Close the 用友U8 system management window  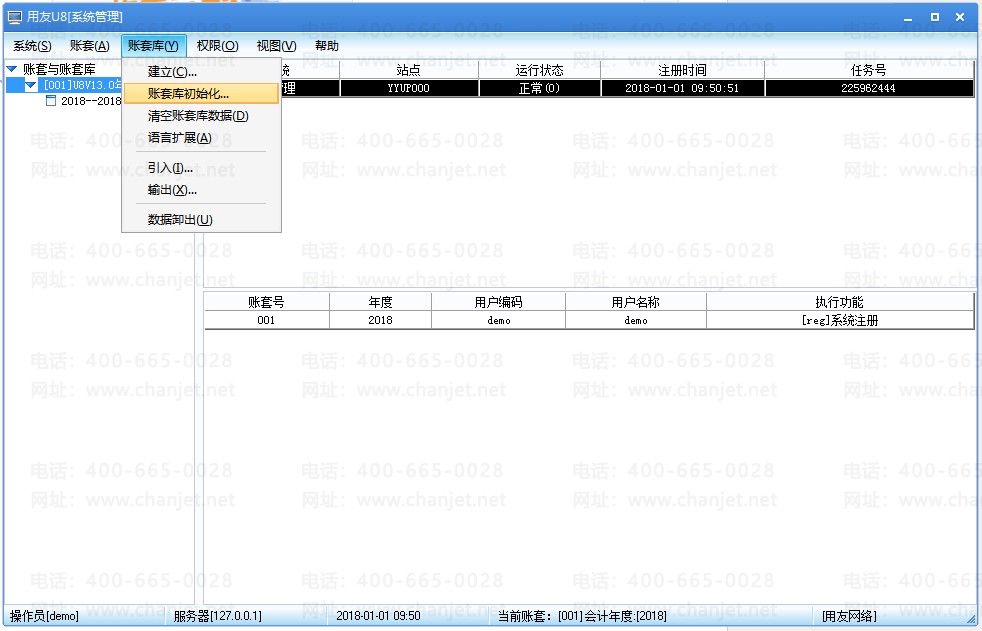[x=960, y=18]
